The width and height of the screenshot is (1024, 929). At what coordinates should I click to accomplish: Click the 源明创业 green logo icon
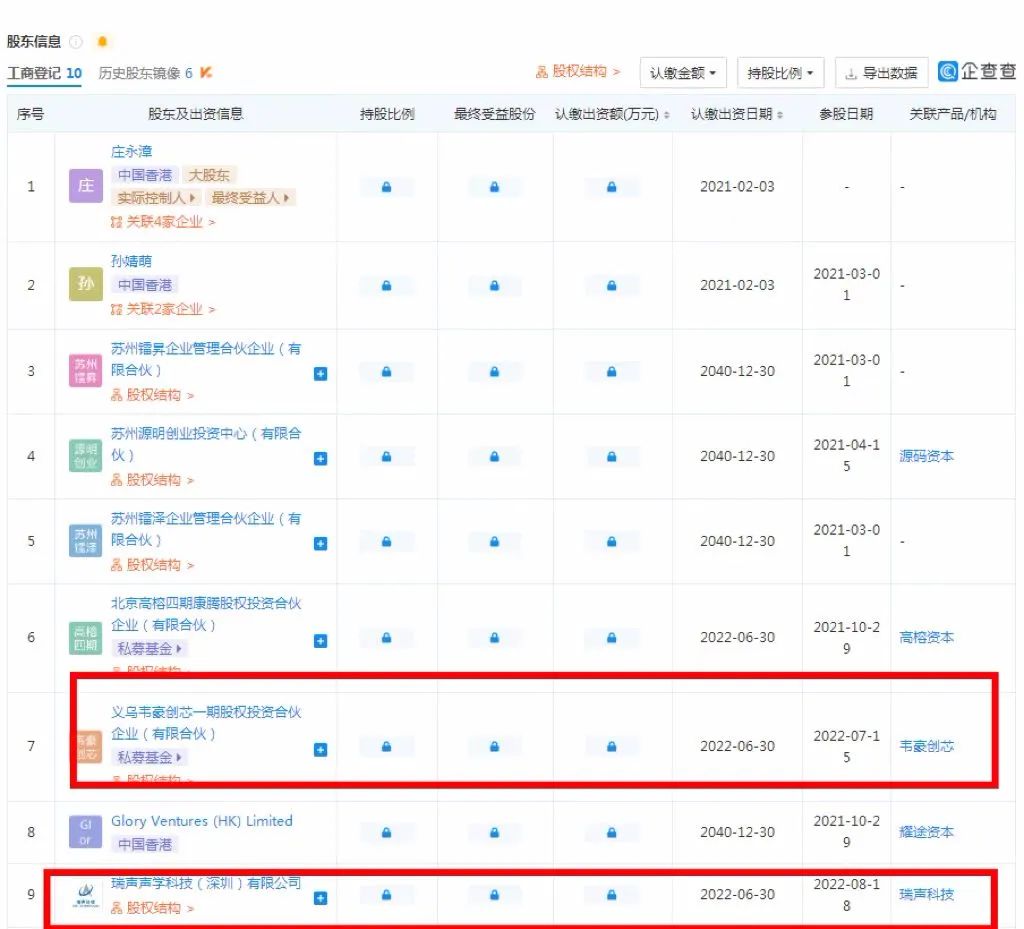[x=86, y=456]
